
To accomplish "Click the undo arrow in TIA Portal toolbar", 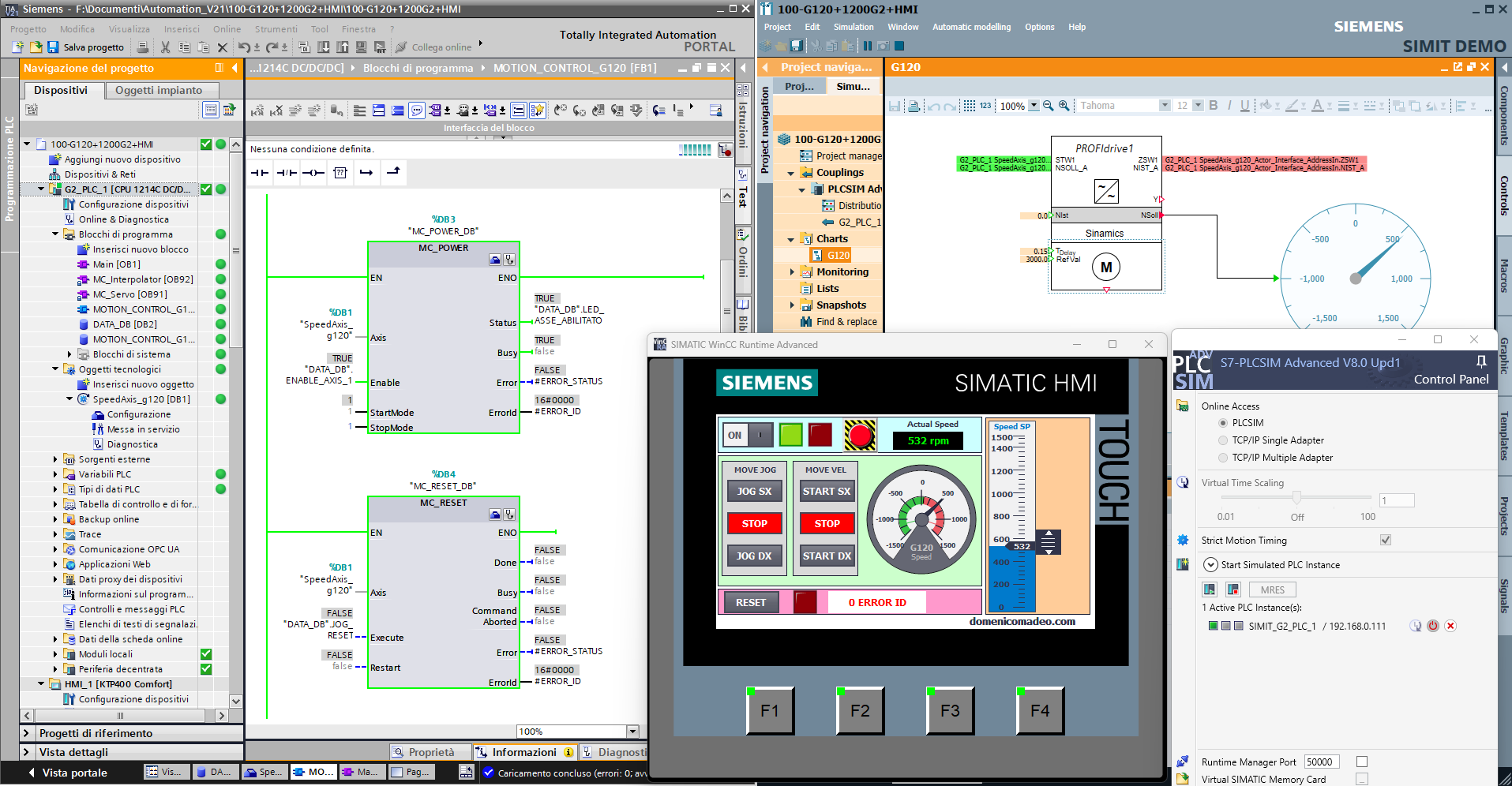I will [244, 47].
